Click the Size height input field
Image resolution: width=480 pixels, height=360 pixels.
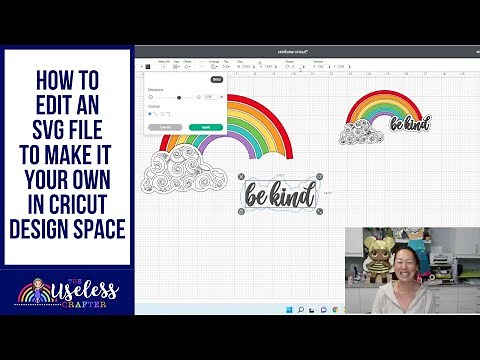(268, 67)
